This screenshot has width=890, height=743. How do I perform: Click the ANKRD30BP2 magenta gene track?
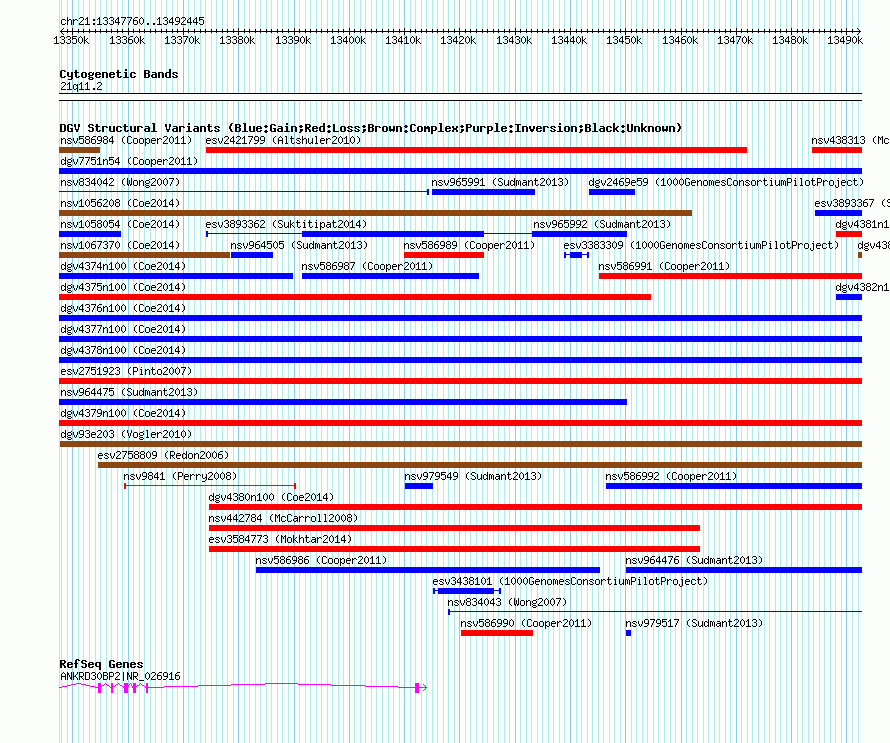pyautogui.click(x=243, y=687)
